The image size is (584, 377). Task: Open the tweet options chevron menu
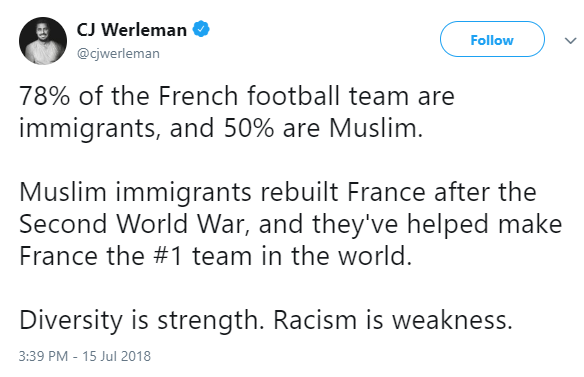[570, 40]
